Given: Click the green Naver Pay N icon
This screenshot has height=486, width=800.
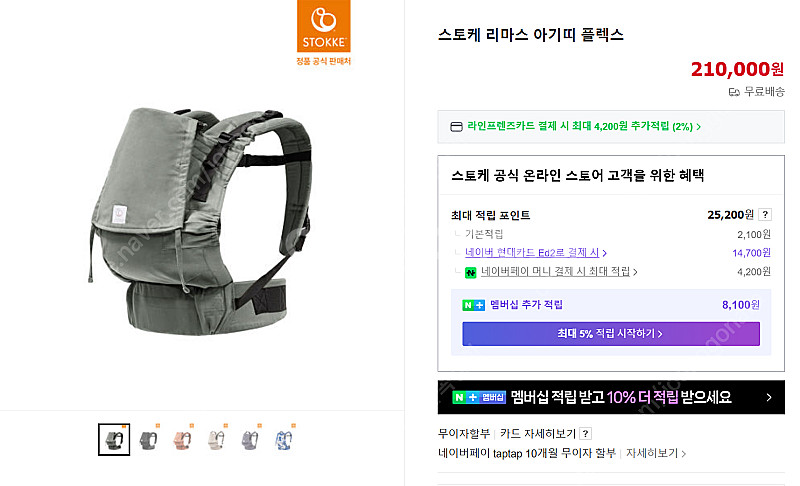Looking at the screenshot, I should [470, 272].
